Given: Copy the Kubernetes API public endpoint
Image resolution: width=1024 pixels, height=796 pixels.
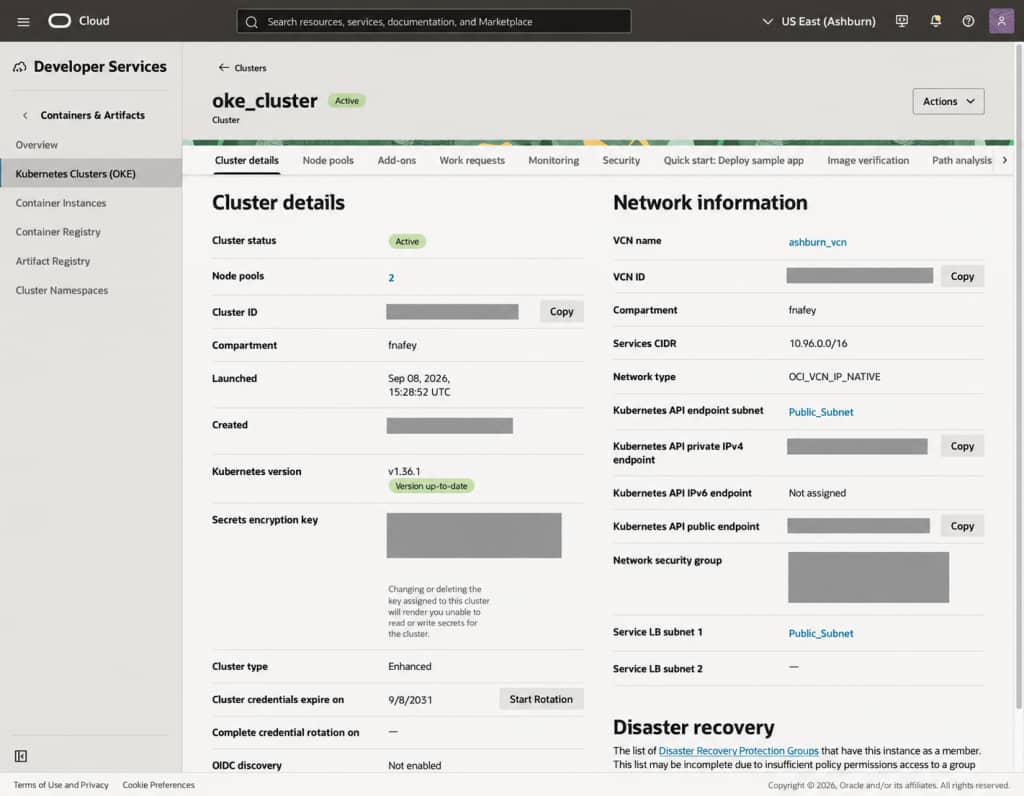Looking at the screenshot, I should [962, 526].
